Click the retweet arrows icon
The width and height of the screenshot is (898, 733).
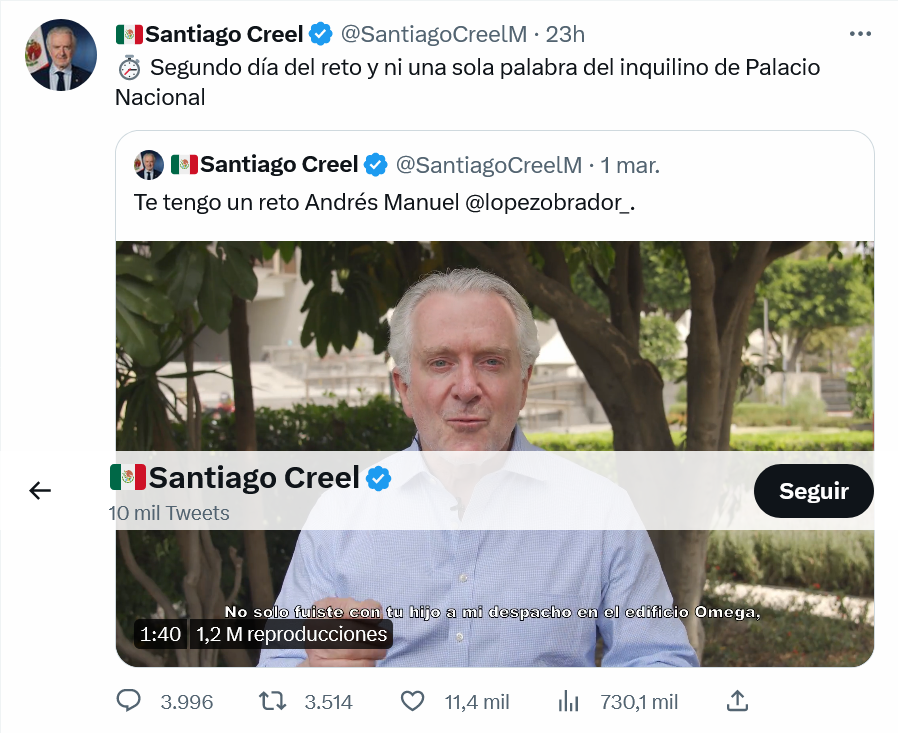click(x=273, y=701)
